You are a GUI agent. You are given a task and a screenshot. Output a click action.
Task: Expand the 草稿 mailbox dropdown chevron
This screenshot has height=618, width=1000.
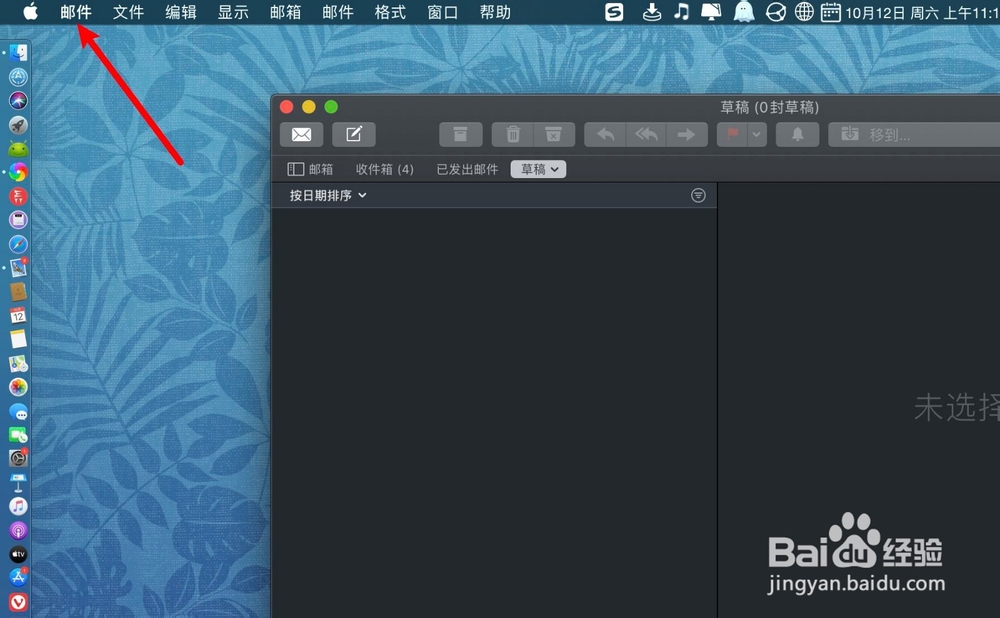(556, 169)
